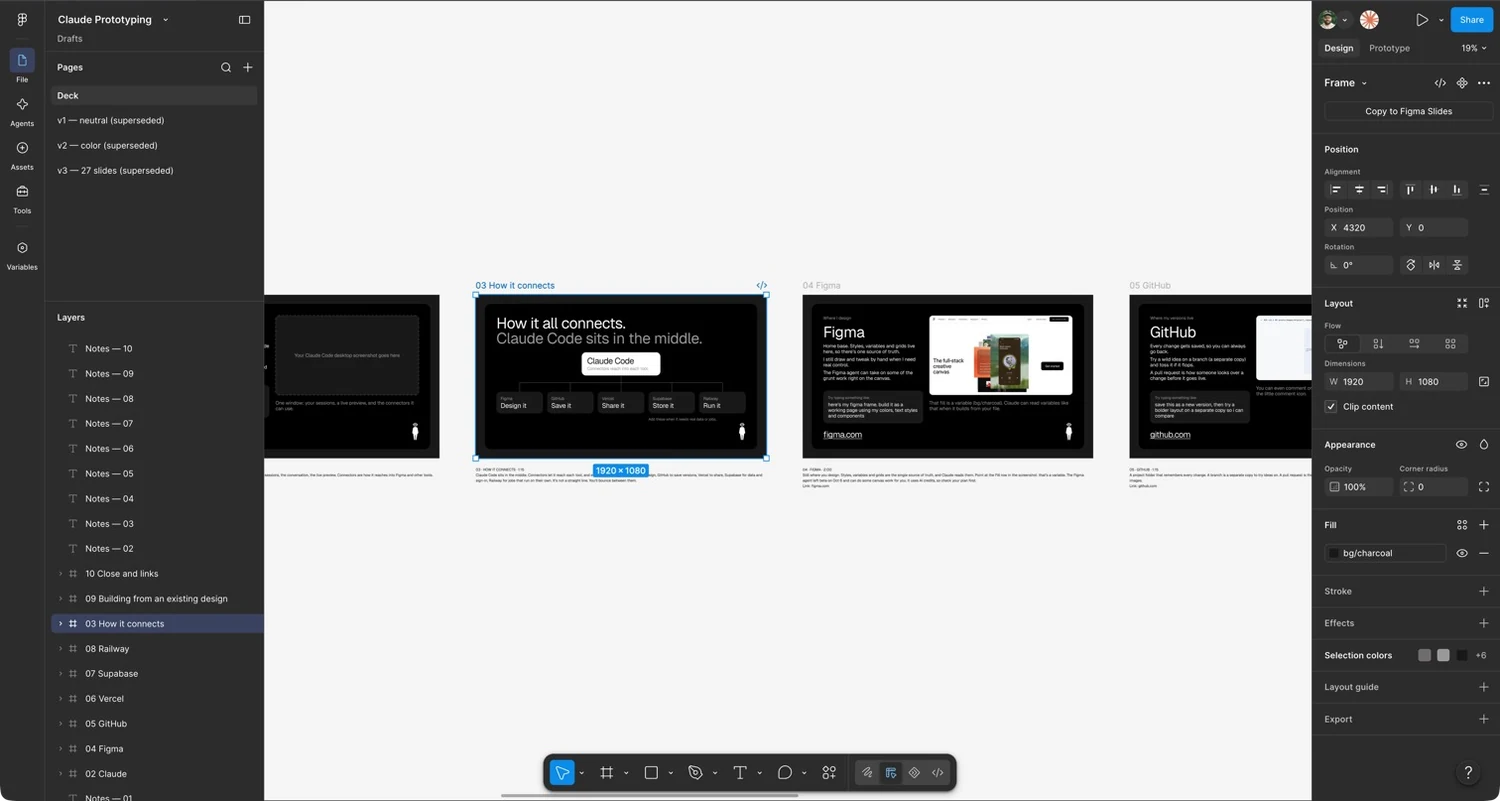This screenshot has height=801, width=1500.
Task: Open the Tools sidebar panel
Action: coord(22,198)
